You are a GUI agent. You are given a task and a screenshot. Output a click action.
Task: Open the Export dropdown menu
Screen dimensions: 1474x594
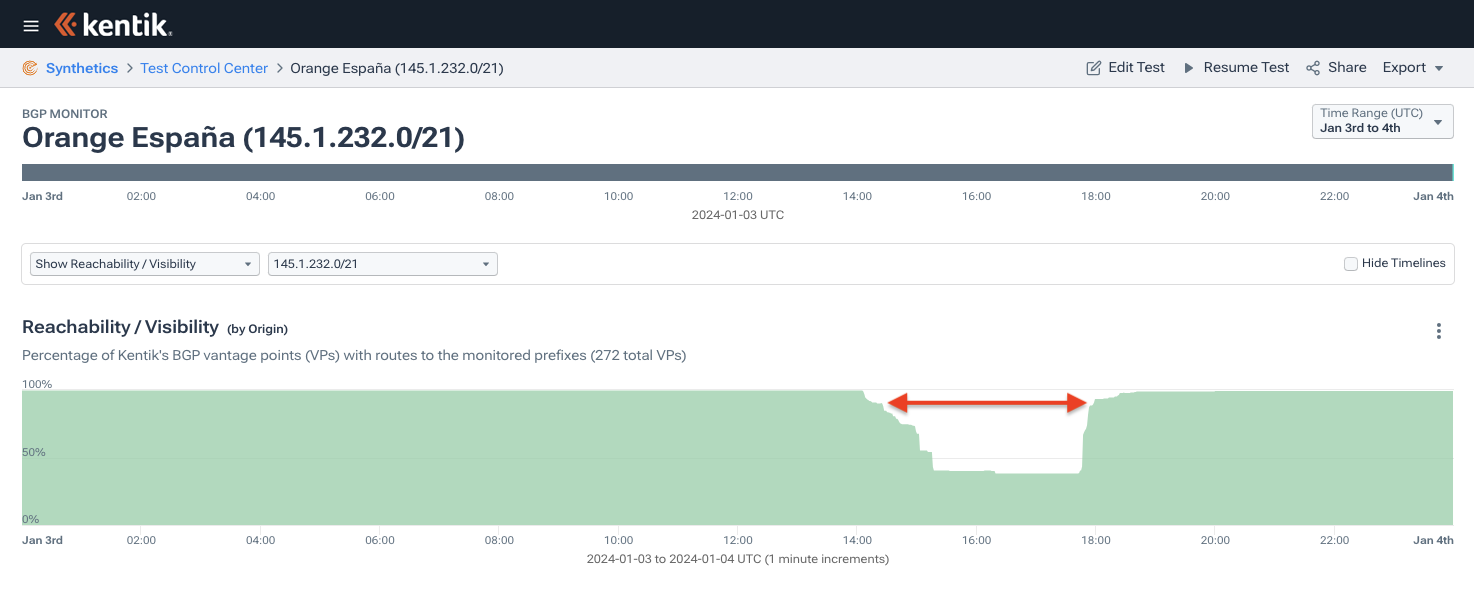click(x=1413, y=68)
